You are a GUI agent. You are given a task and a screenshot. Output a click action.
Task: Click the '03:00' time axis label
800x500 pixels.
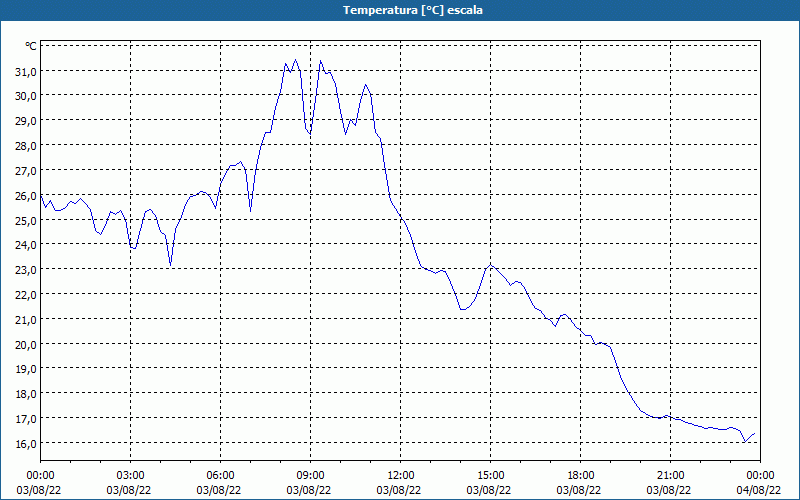coord(130,476)
